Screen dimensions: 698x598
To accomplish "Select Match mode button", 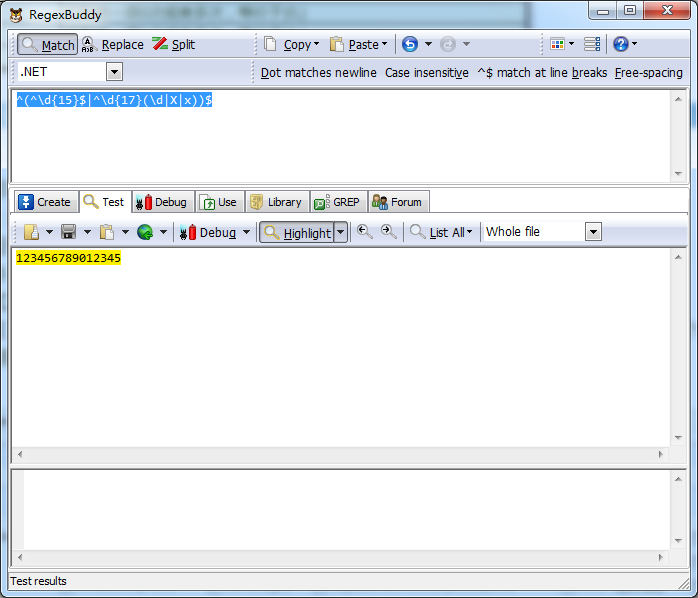I will (48, 45).
